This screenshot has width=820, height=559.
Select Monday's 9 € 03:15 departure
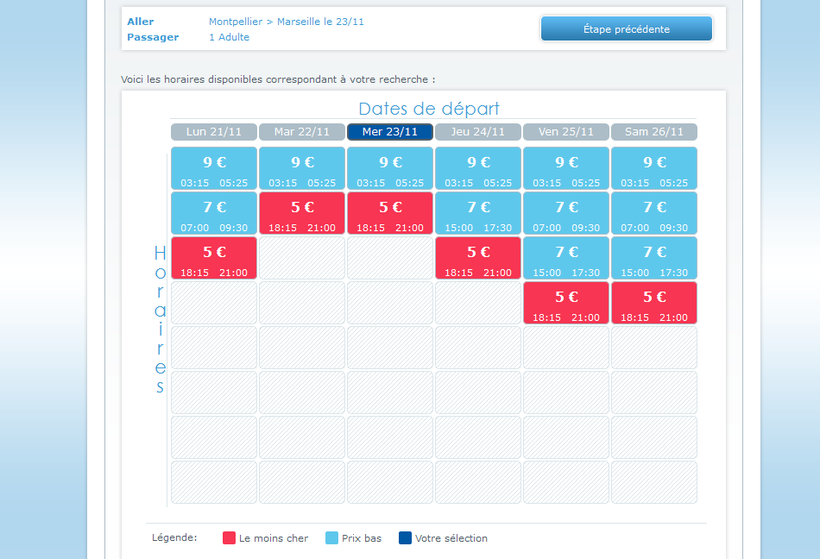point(214,169)
